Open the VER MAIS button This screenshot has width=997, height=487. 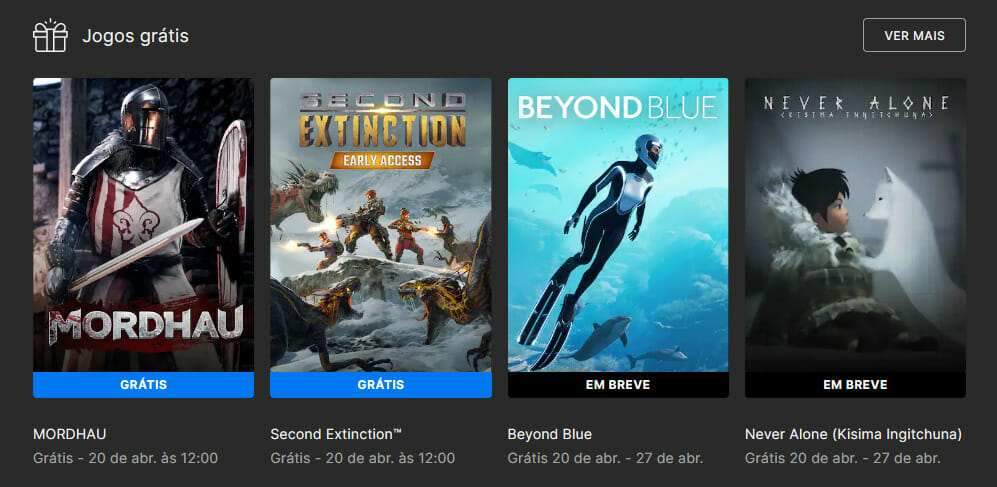pyautogui.click(x=914, y=35)
